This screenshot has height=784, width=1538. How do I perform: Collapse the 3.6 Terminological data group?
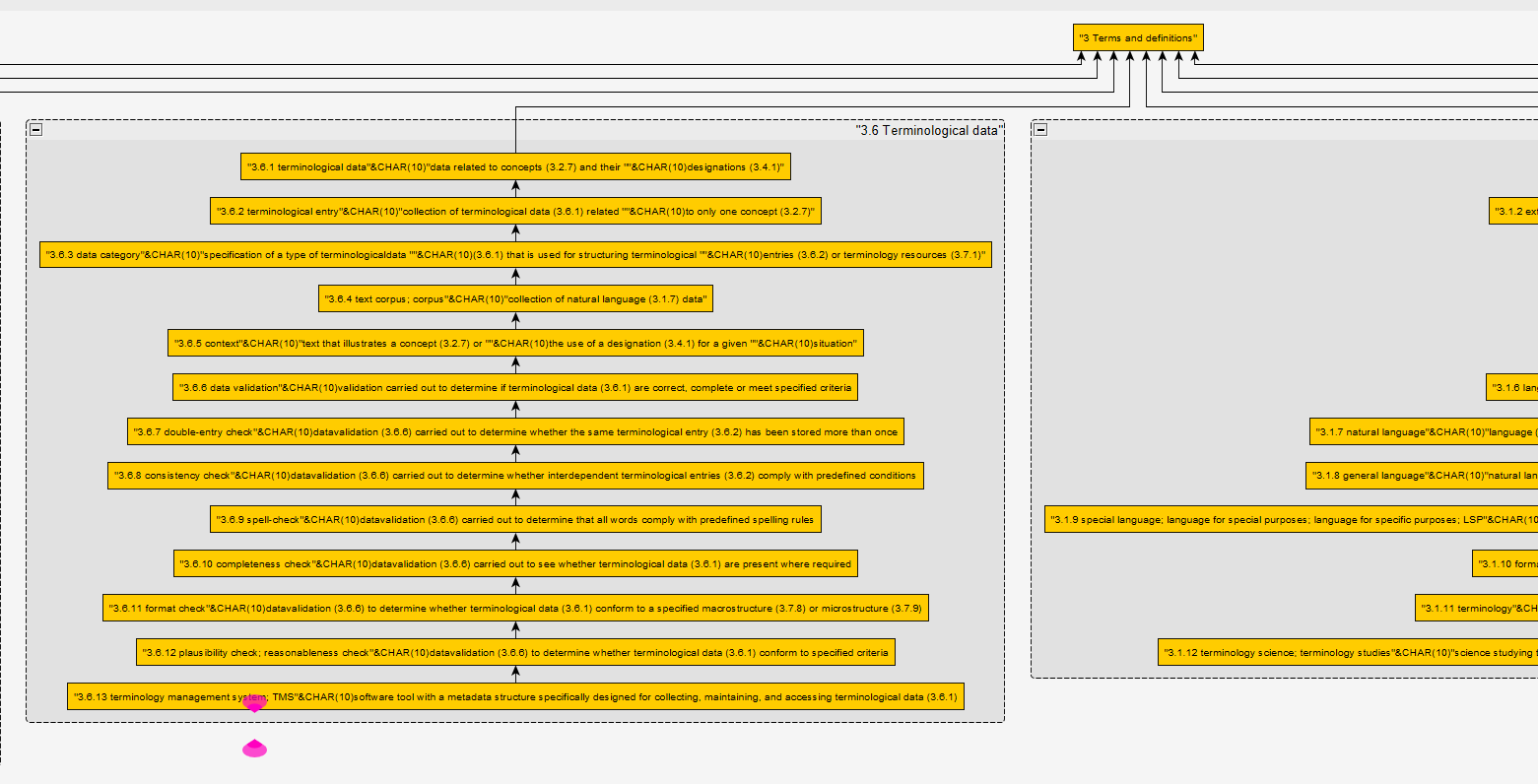36,129
